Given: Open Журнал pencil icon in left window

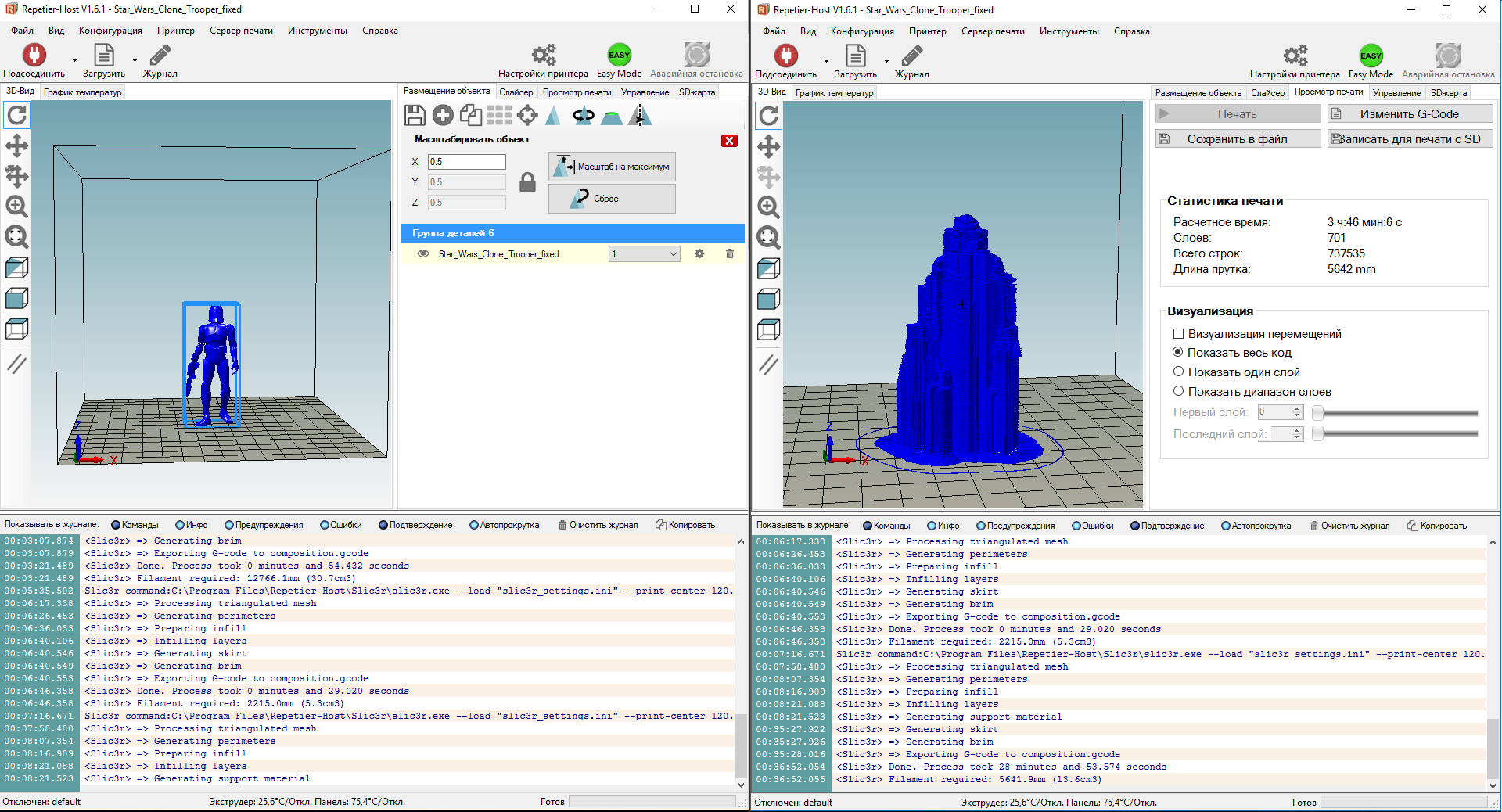Looking at the screenshot, I should point(160,55).
